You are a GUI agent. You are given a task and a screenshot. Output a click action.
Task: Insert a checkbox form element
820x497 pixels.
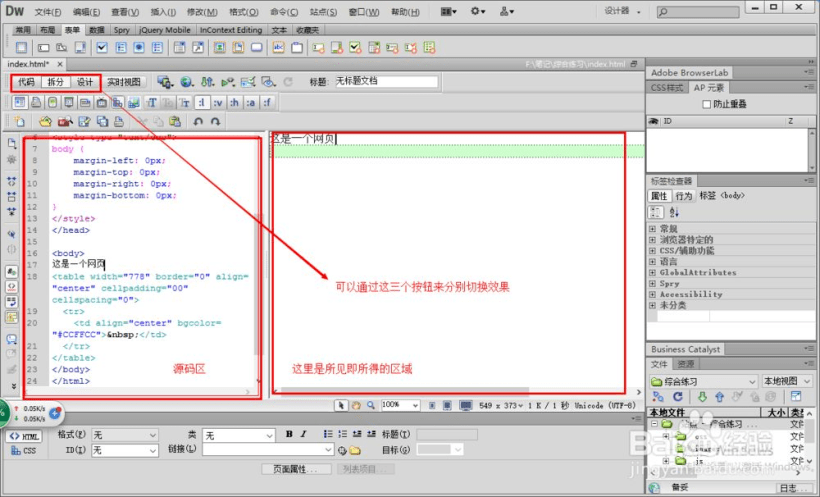pos(101,48)
